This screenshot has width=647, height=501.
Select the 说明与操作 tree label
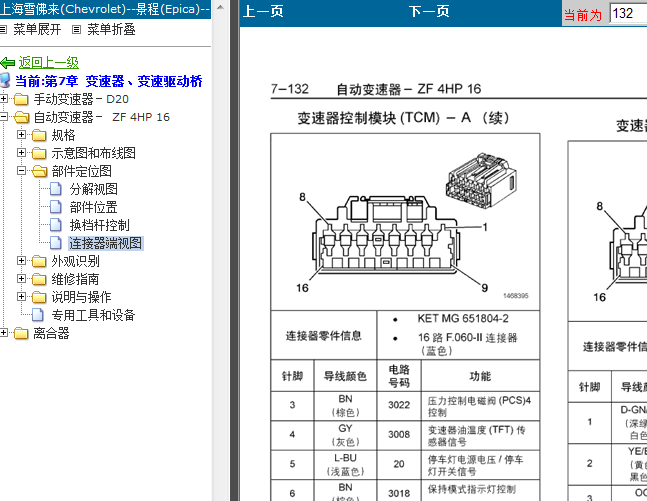pyautogui.click(x=81, y=297)
